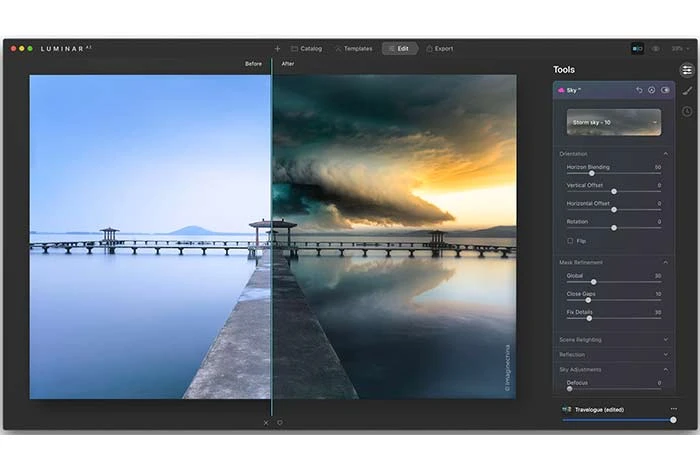Select the brush local masking icon
The height and width of the screenshot is (470, 700).
687,91
